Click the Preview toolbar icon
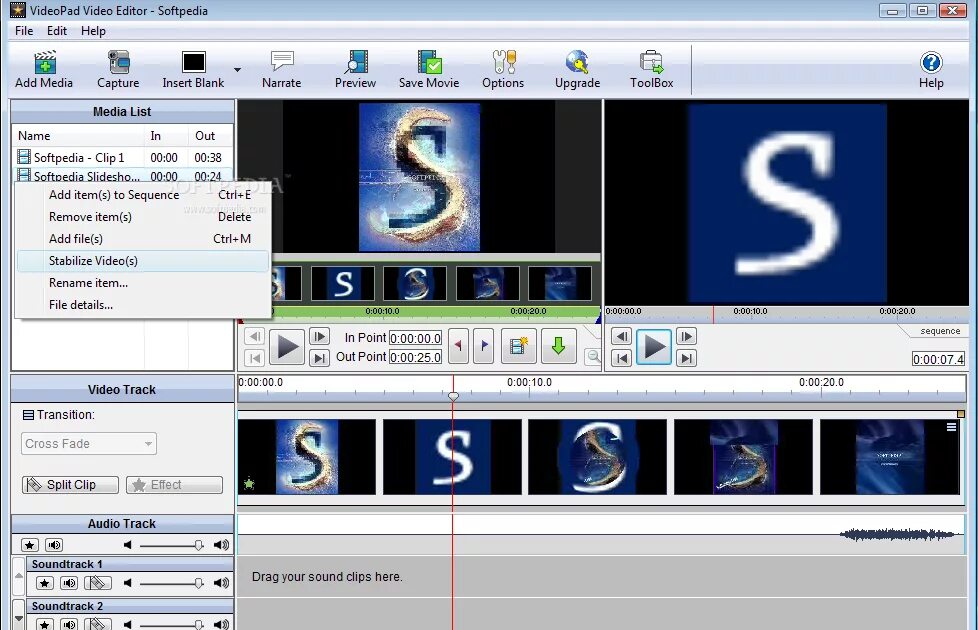Image resolution: width=978 pixels, height=630 pixels. 356,69
